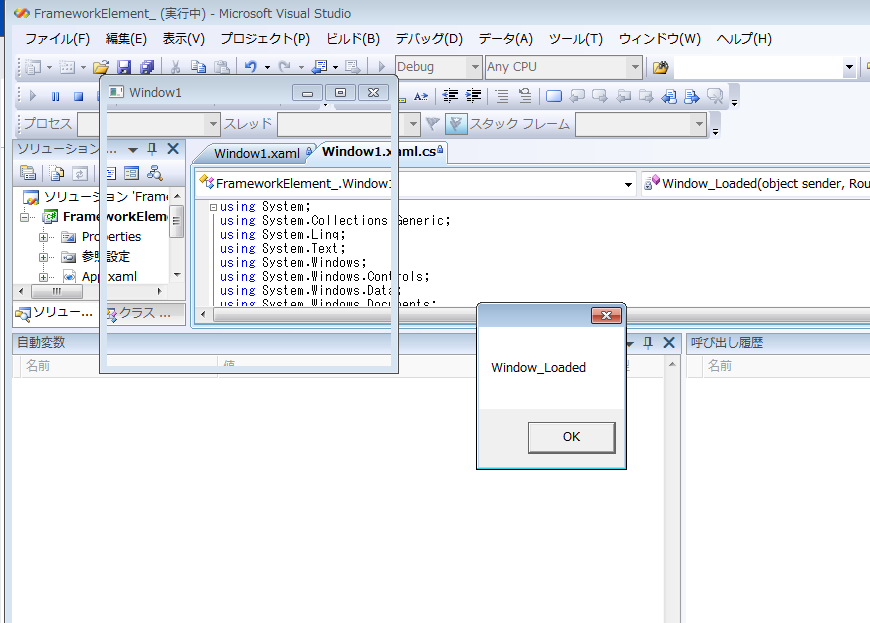The width and height of the screenshot is (870, 623).
Task: Open the Any CPU platform dropdown
Action: 635,67
